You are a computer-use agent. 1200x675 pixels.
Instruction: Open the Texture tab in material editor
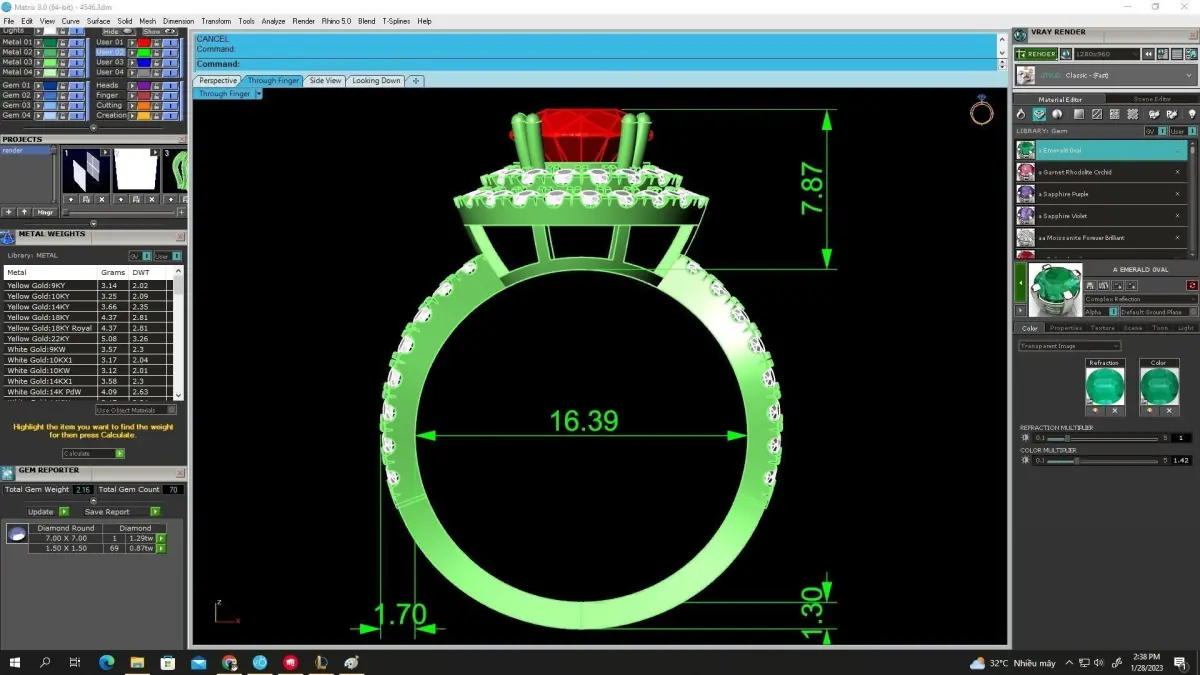point(1102,328)
